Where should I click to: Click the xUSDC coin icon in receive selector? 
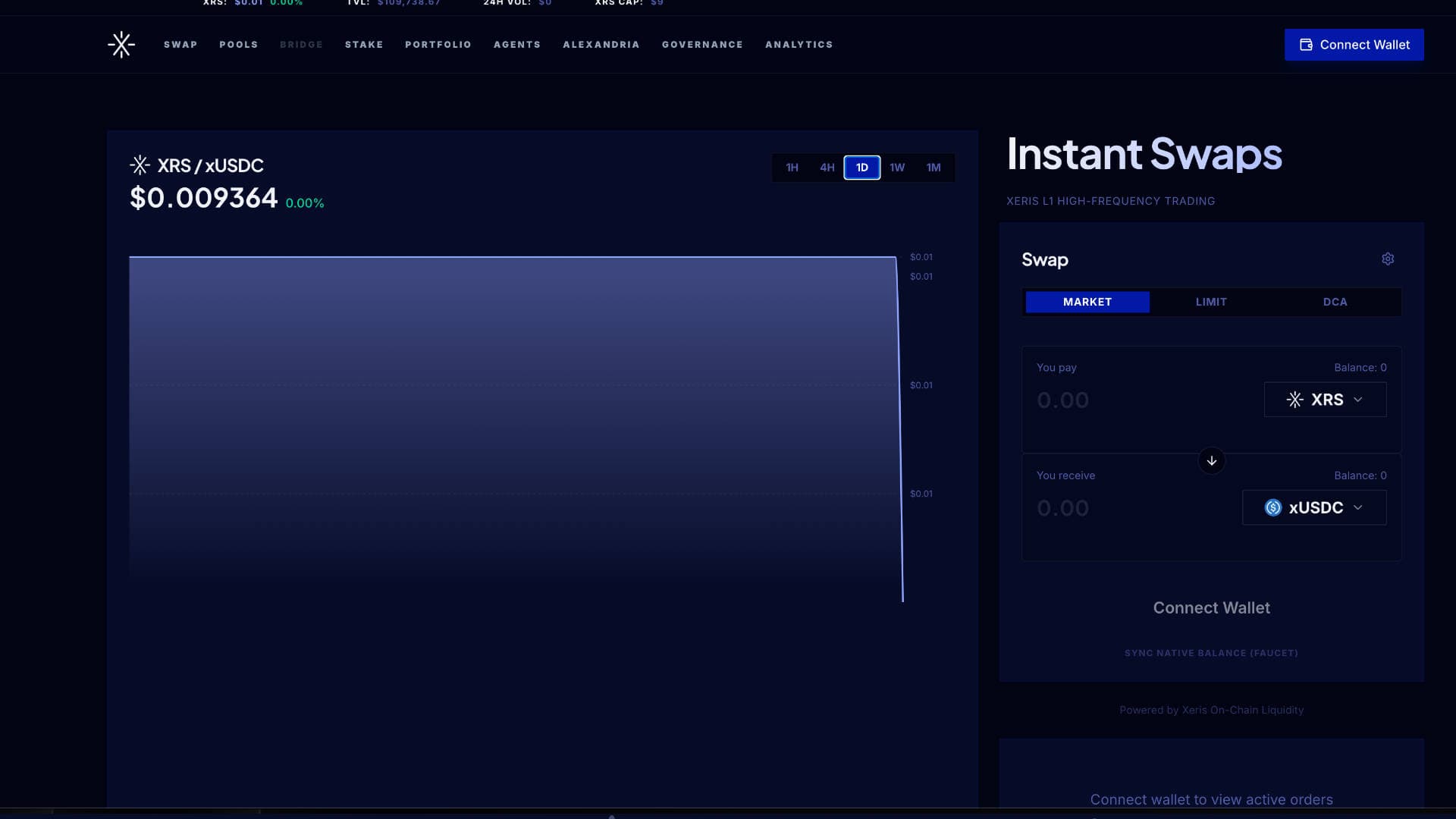1273,508
